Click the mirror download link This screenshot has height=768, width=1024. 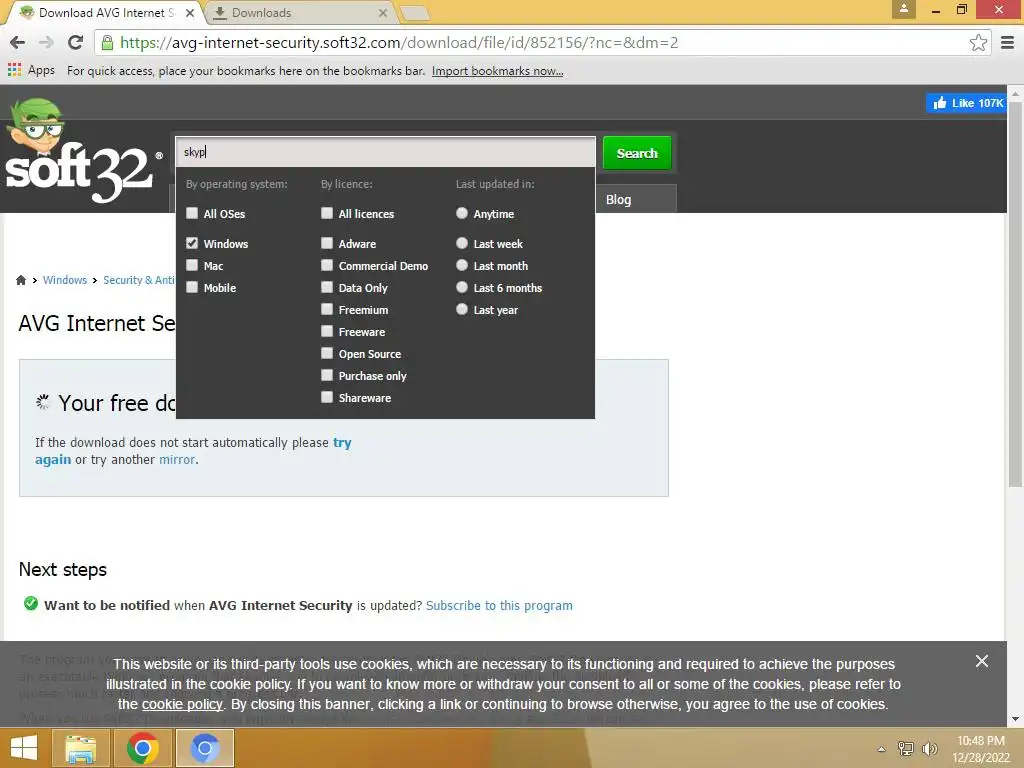click(176, 460)
